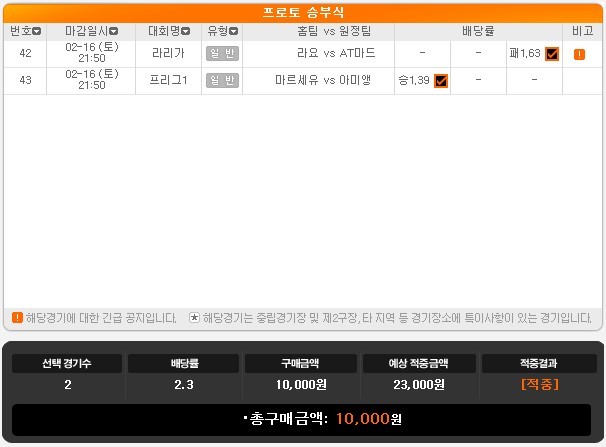This screenshot has width=606, height=447.
Task: Click the orange alert icon in row 42
Action: (x=579, y=54)
